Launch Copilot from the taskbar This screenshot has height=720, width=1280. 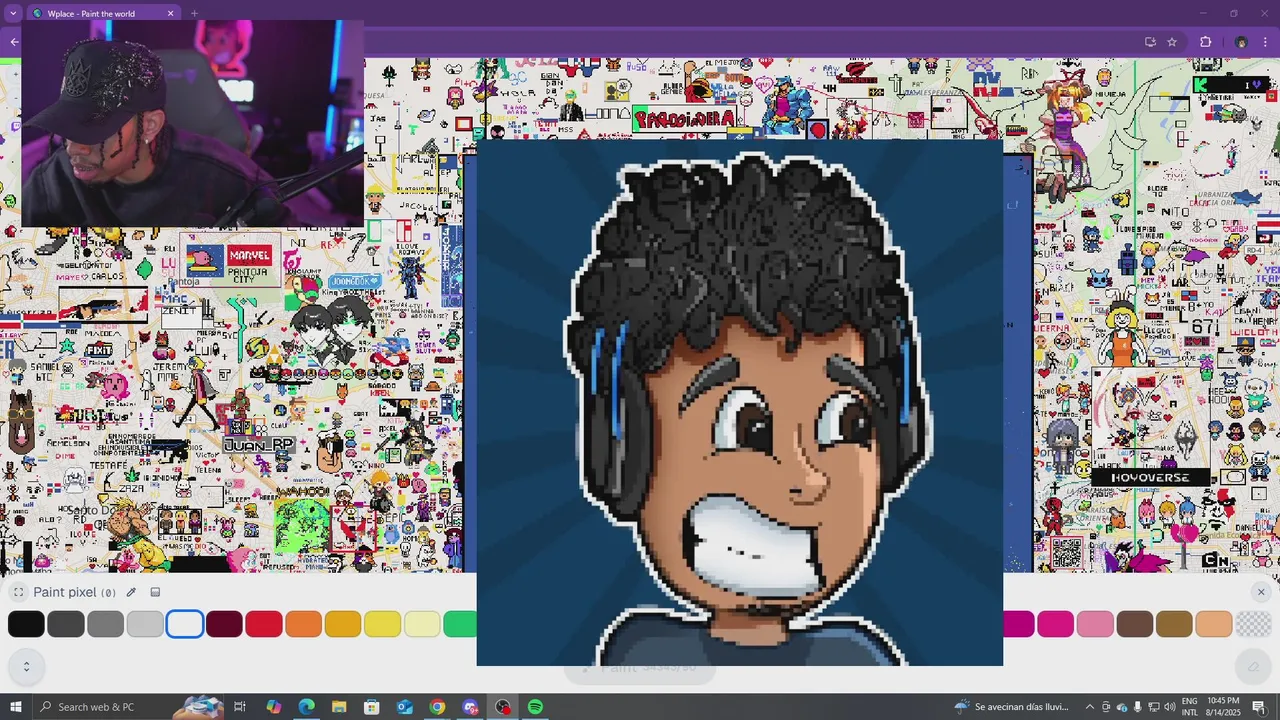coord(273,707)
